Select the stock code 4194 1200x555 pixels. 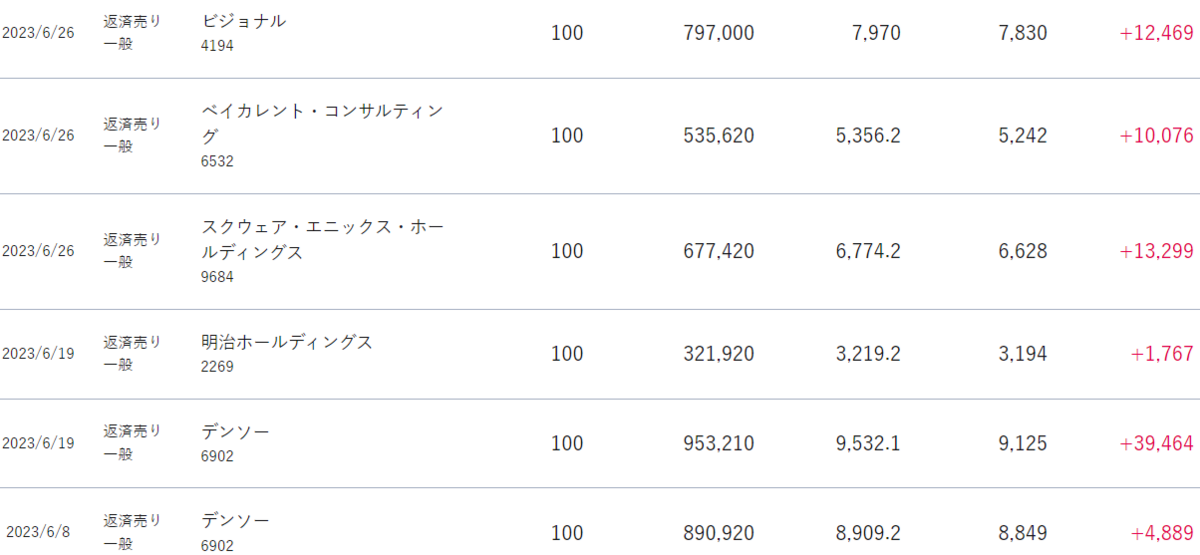[217, 45]
